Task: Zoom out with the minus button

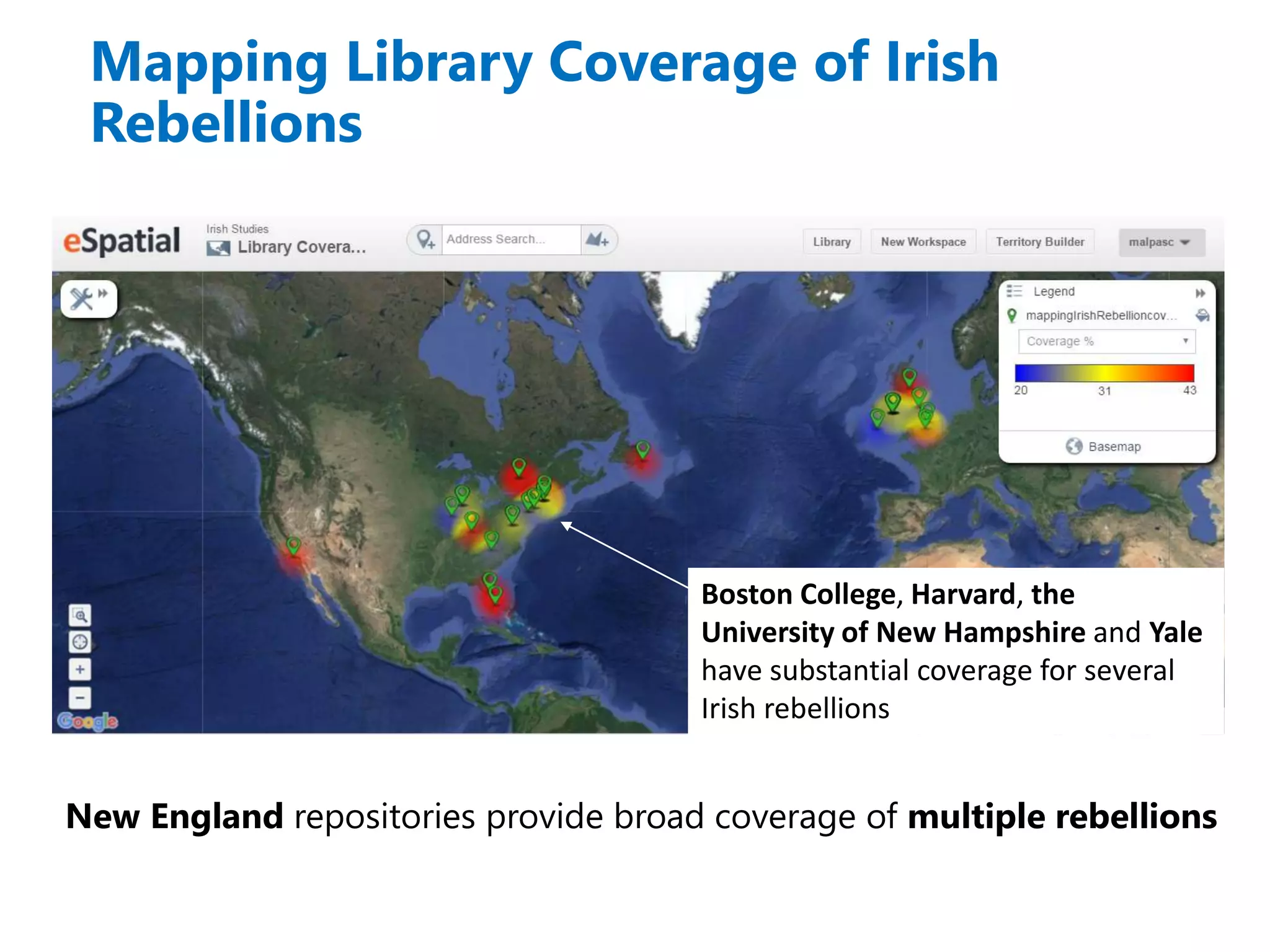Action: (80, 698)
